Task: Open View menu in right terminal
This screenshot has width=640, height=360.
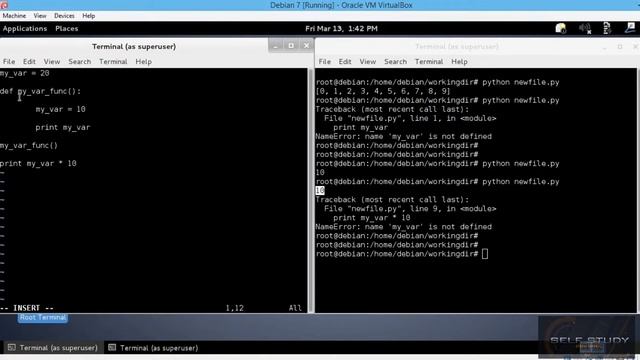Action: tap(367, 62)
